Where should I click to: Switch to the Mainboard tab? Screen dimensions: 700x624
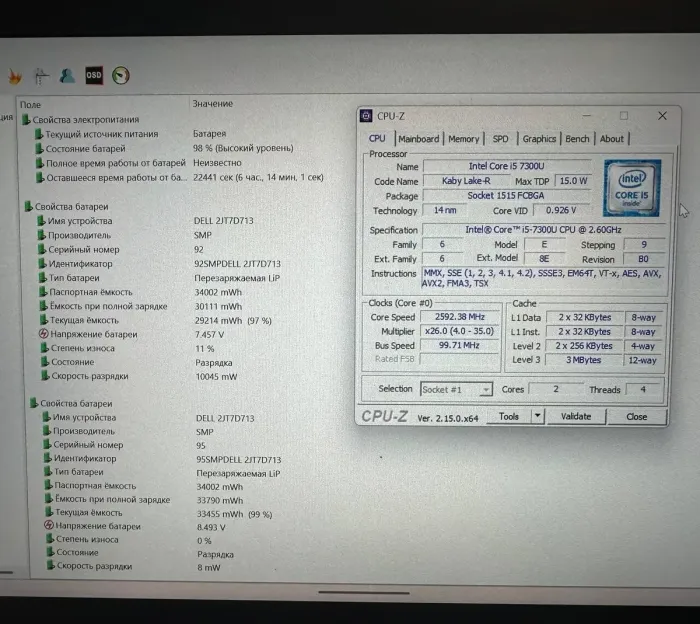point(419,139)
